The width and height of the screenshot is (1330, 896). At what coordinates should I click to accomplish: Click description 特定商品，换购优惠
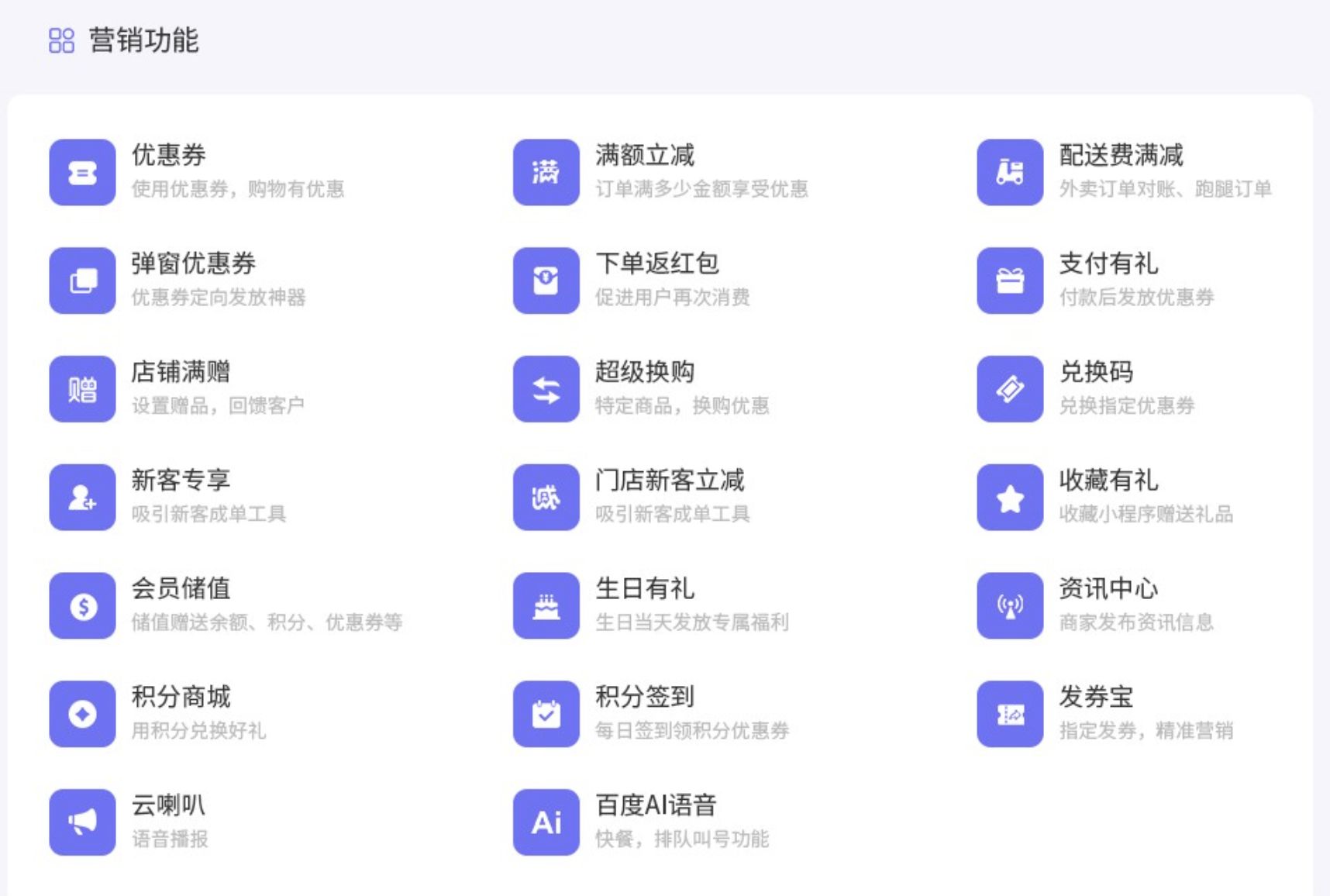682,405
